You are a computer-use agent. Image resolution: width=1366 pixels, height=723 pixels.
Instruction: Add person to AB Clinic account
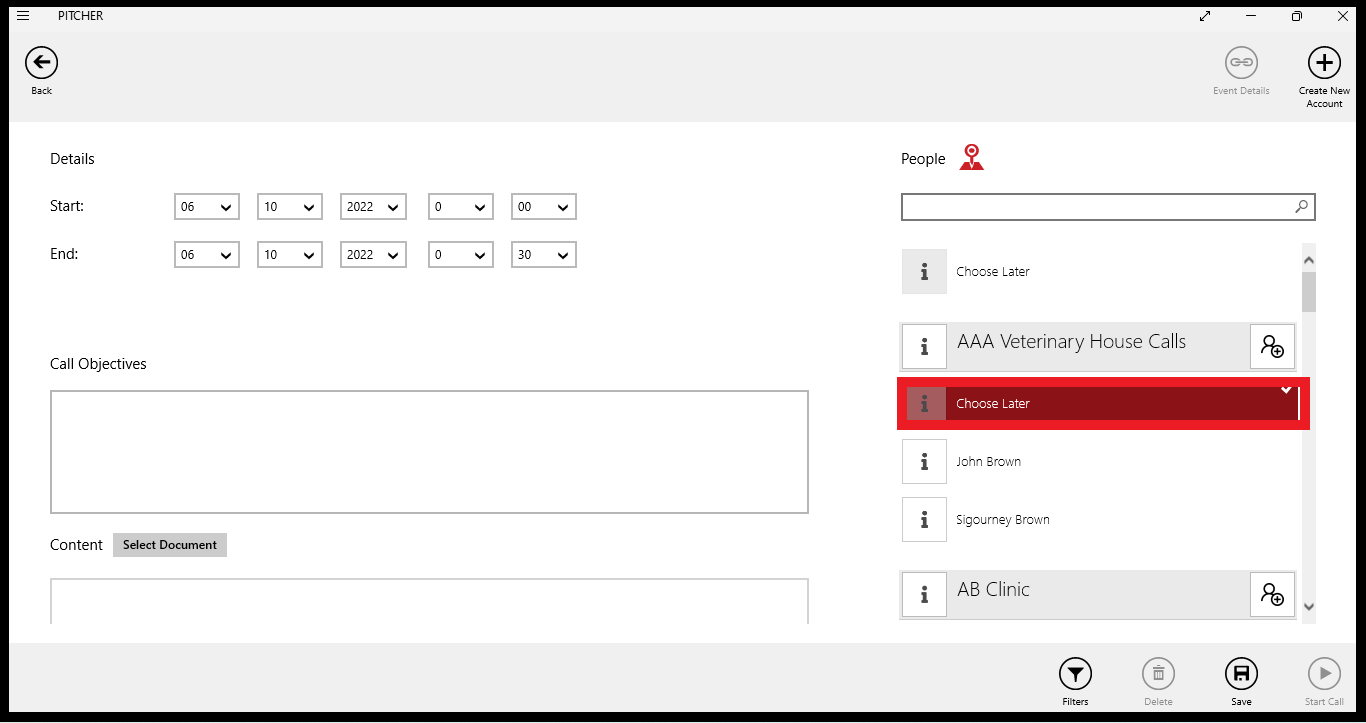tap(1272, 595)
